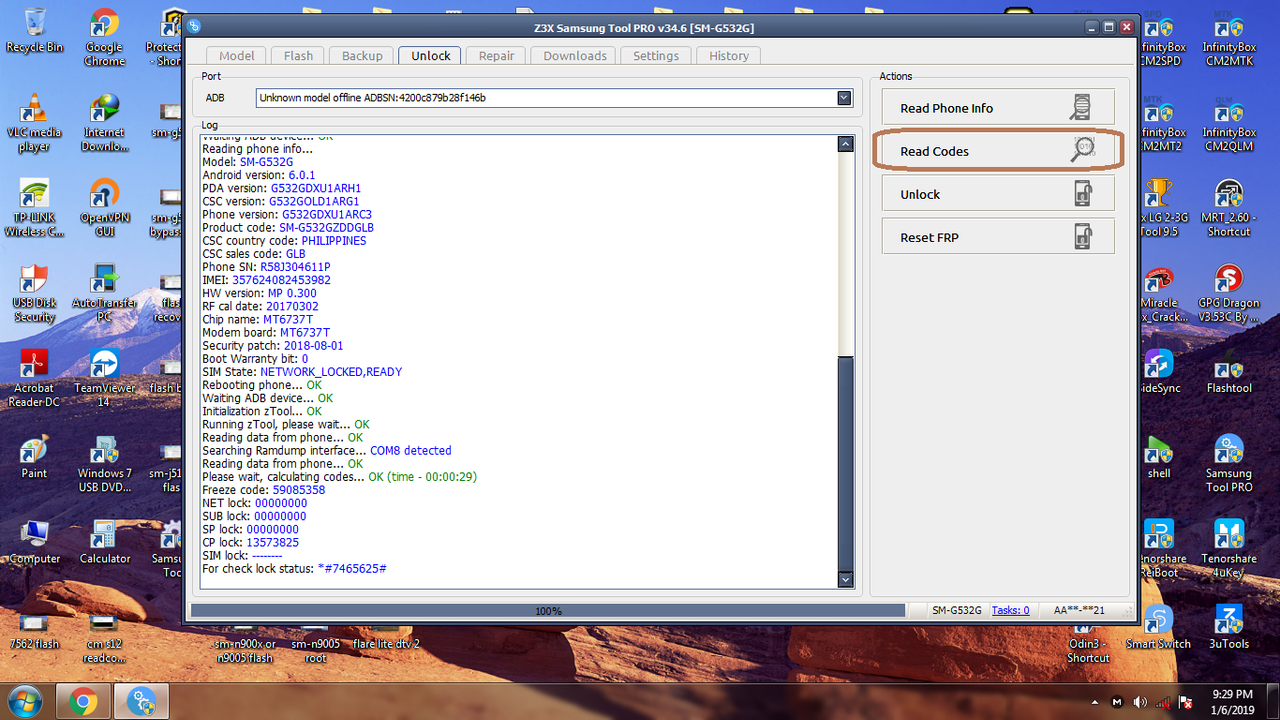This screenshot has height=720, width=1280.
Task: Click the log scrollbar down arrow
Action: click(x=845, y=579)
